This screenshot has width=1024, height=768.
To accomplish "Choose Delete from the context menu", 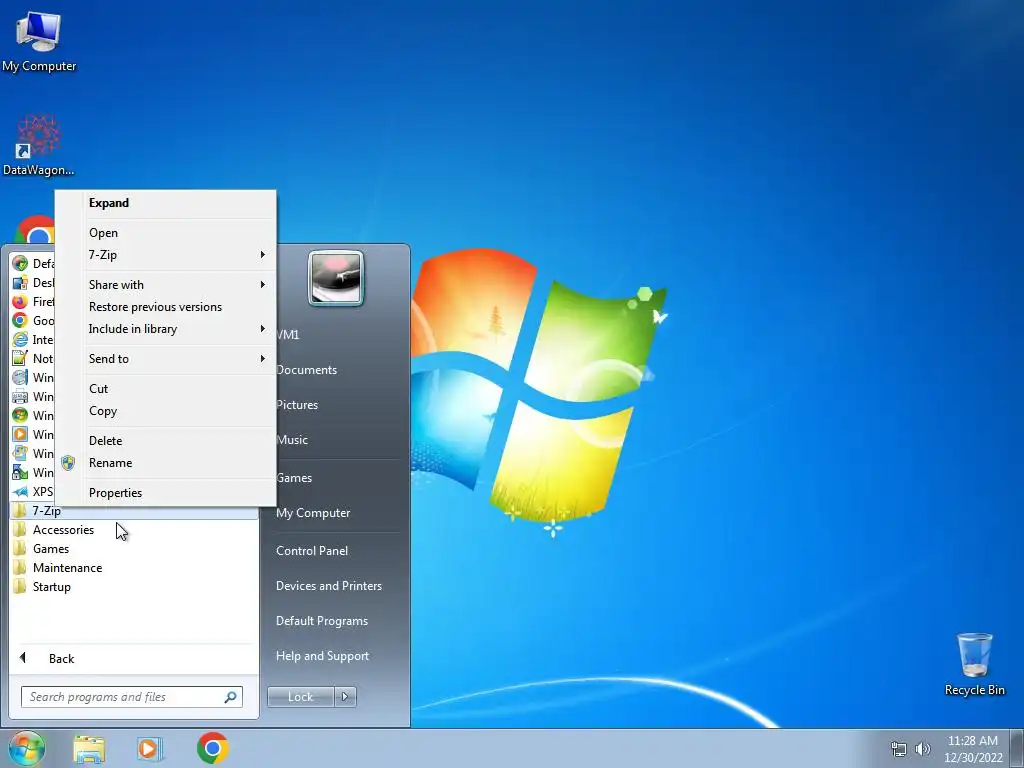I will click(x=166, y=441).
